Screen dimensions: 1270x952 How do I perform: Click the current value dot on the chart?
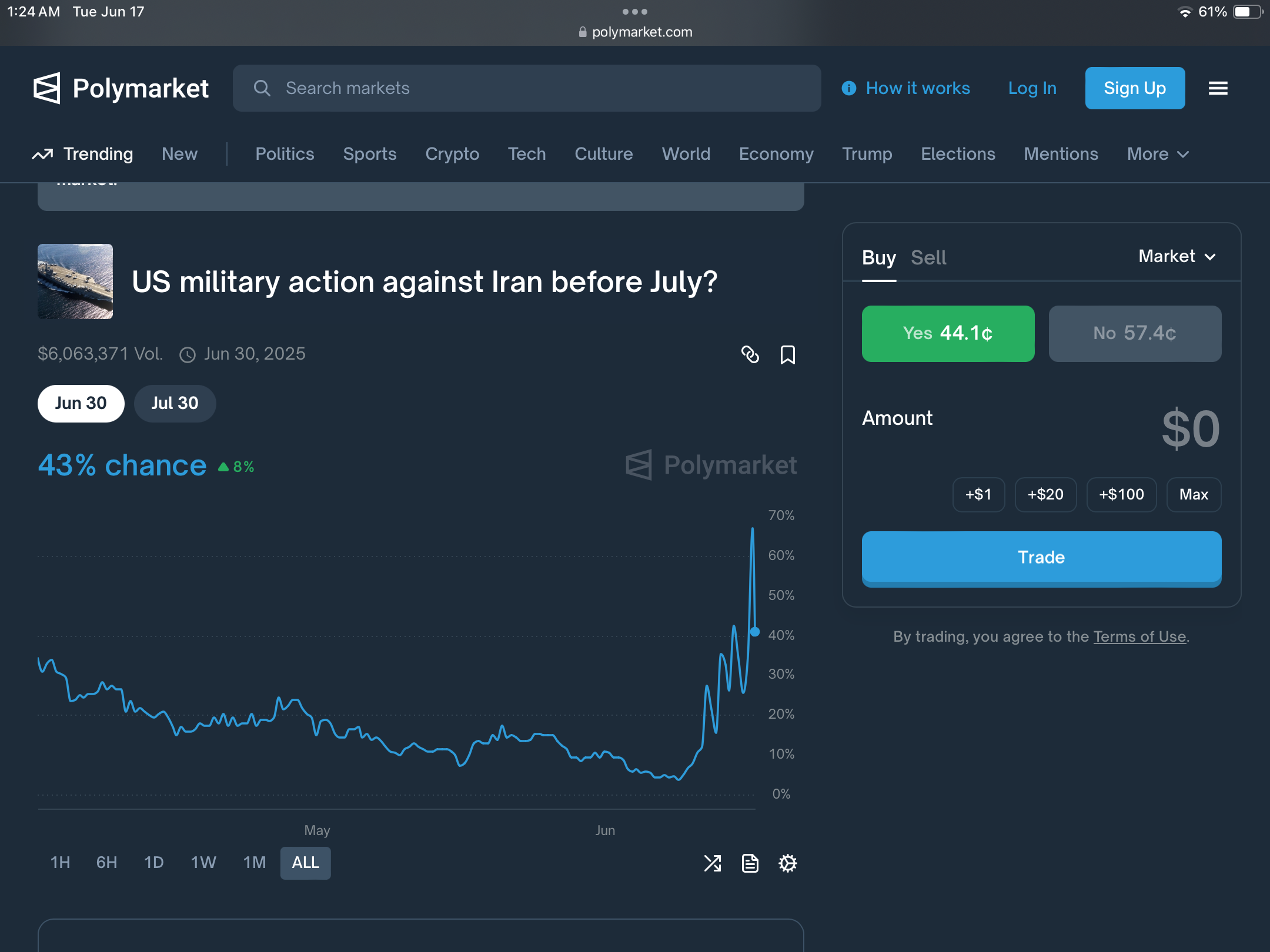755,632
